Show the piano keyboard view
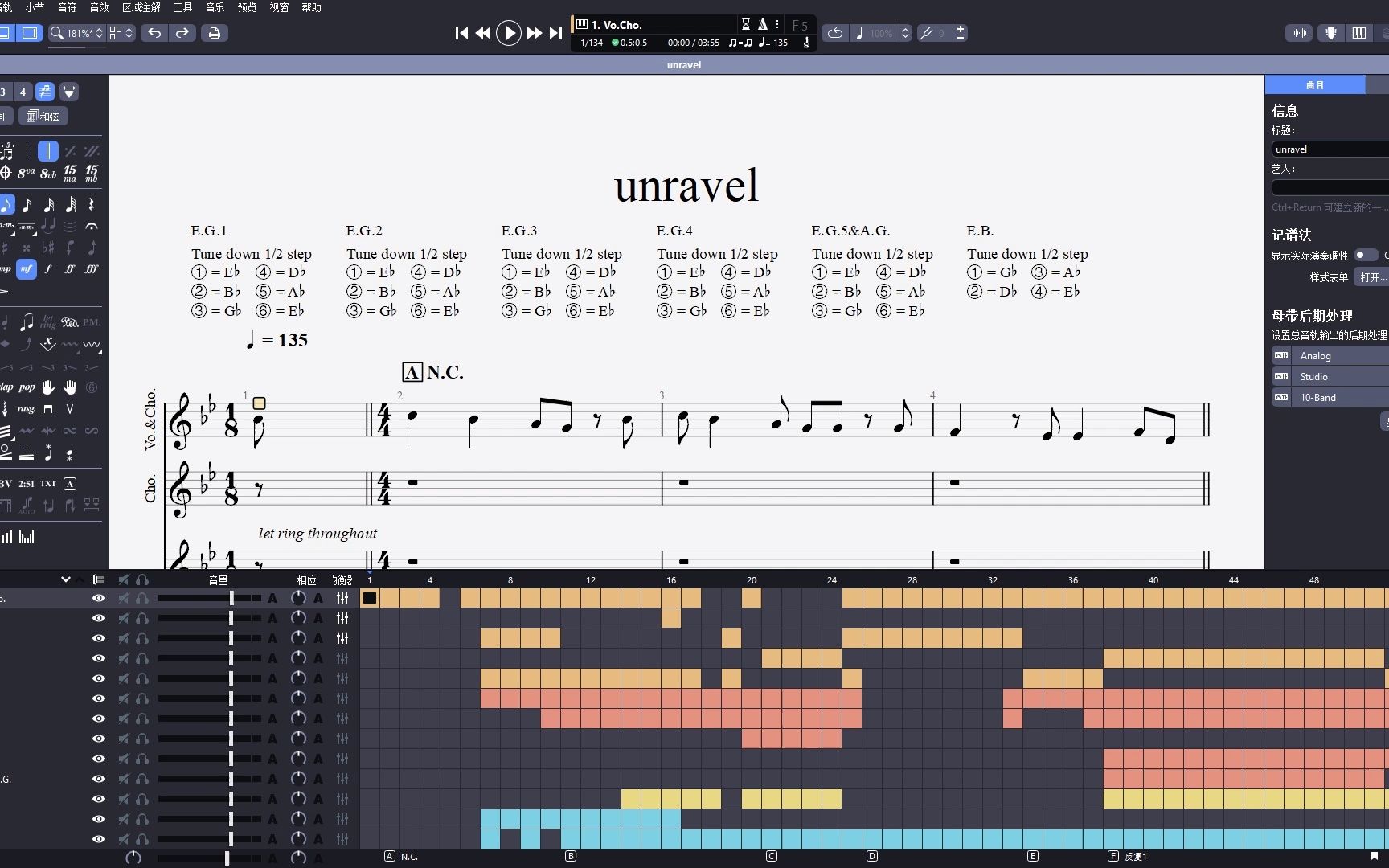The image size is (1389, 868). coord(1359,33)
